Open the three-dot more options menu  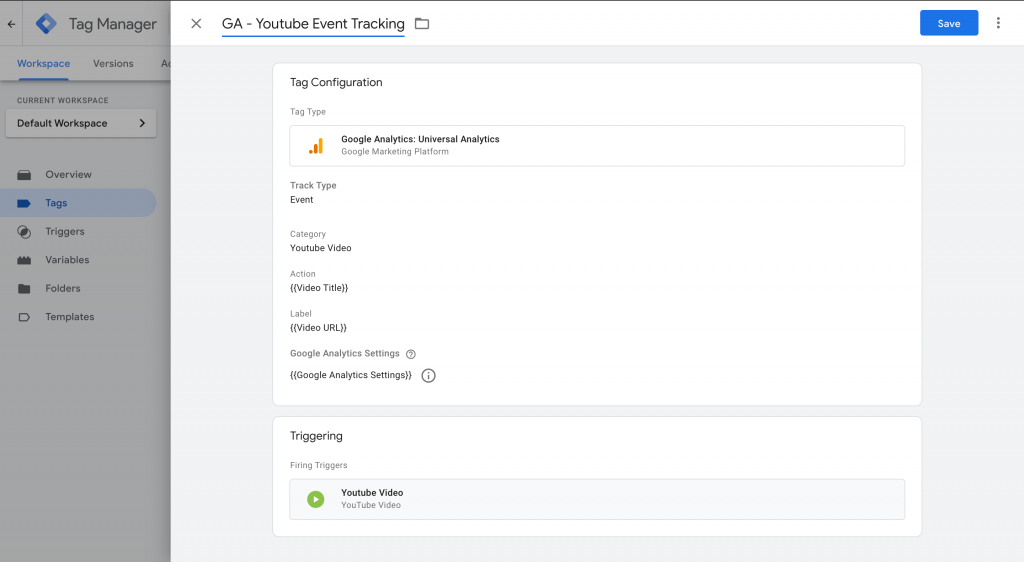pyautogui.click(x=998, y=23)
